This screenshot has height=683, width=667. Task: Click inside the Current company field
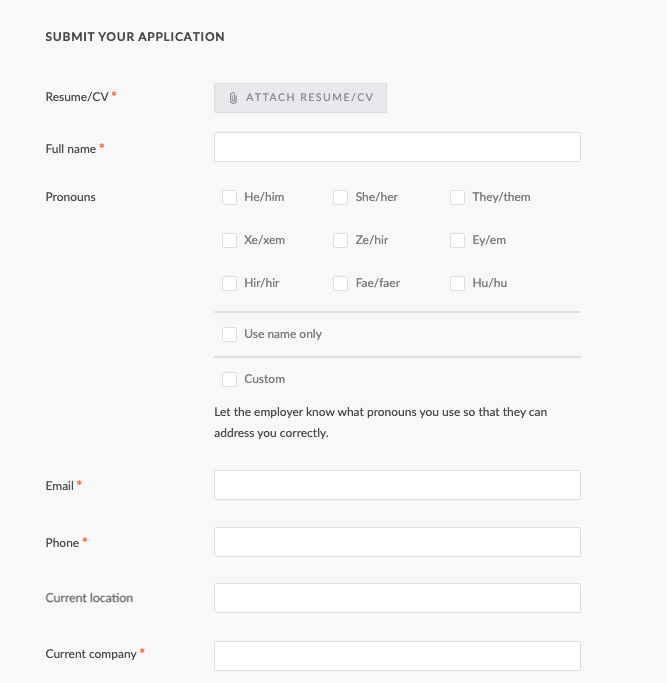point(397,655)
